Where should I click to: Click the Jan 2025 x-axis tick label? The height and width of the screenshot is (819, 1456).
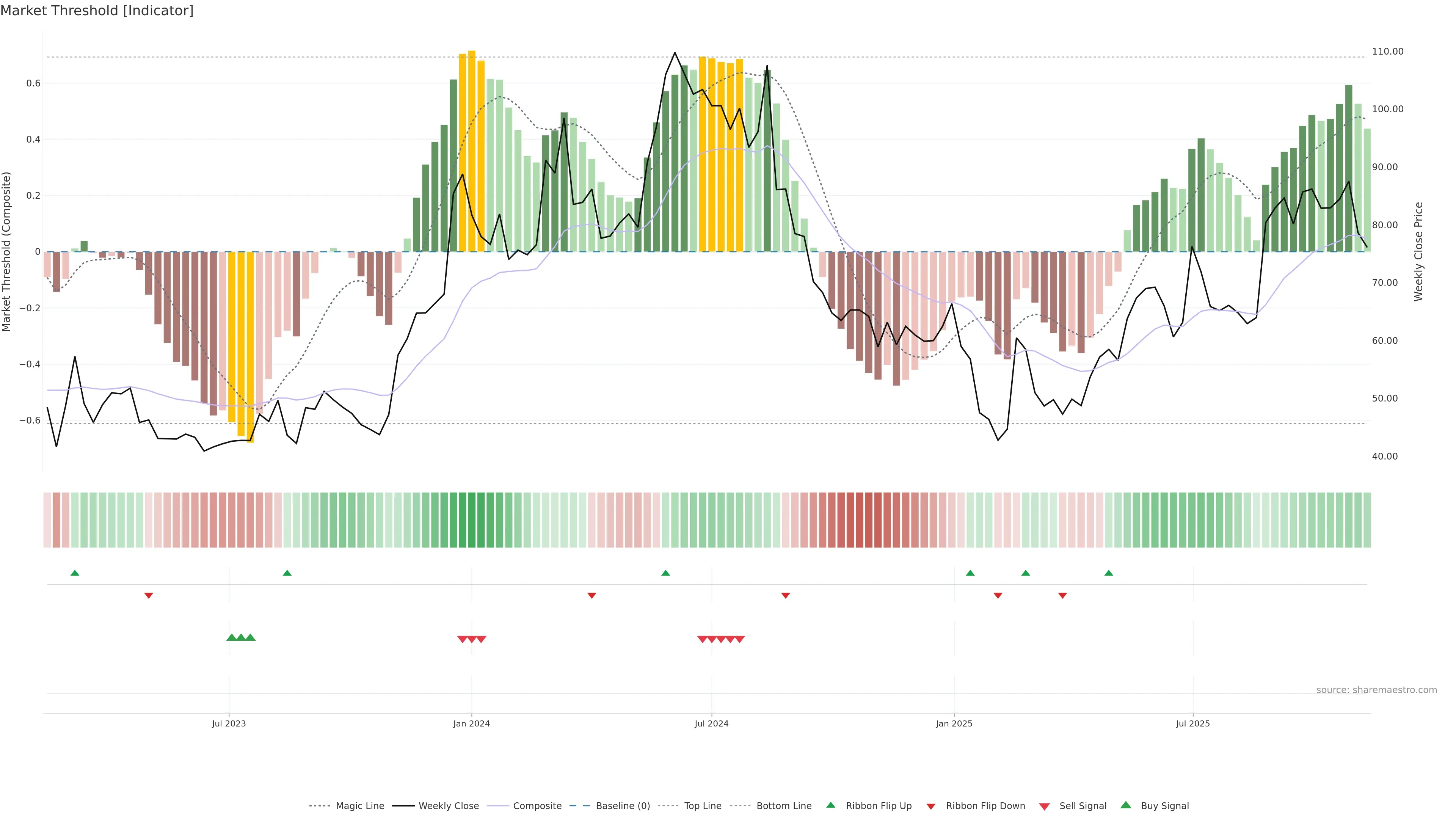(954, 723)
